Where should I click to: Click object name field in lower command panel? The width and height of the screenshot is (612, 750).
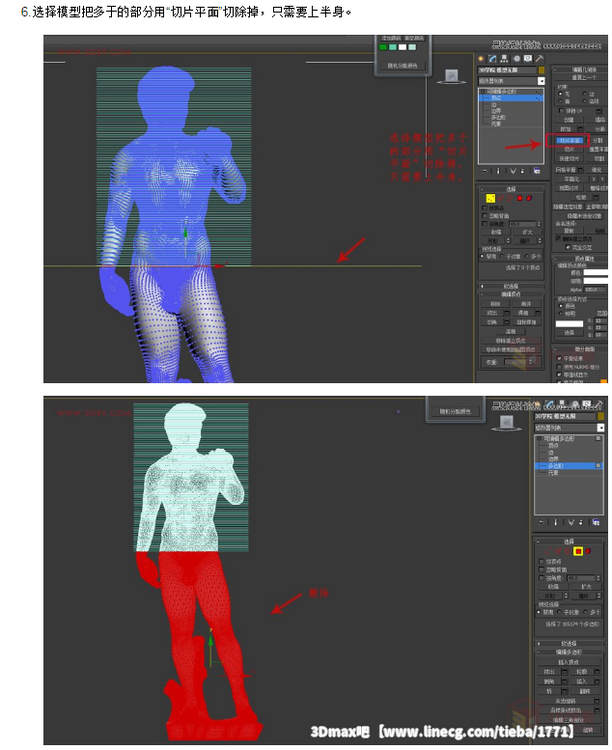pos(565,416)
